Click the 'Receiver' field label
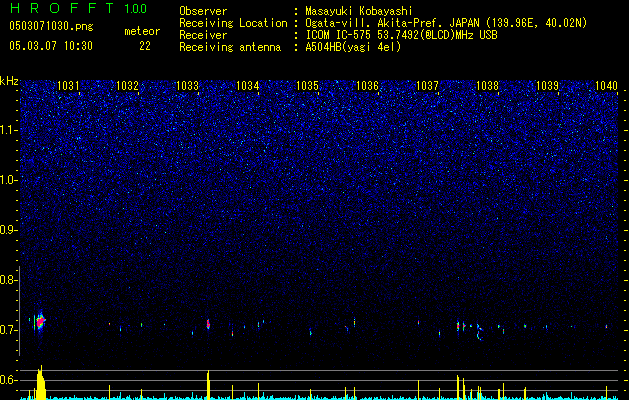The width and height of the screenshot is (629, 400). click(x=203, y=35)
